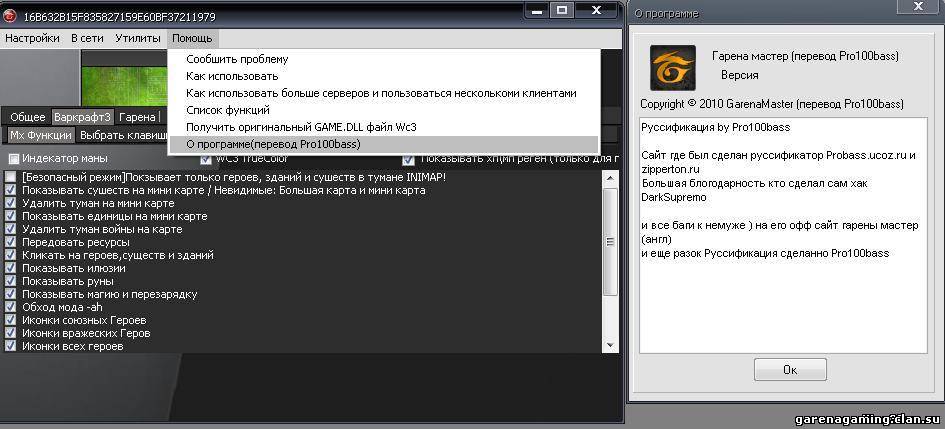The image size is (945, 429).
Task: Toggle Кликать на героев,существ и зданий
Action: pyautogui.click(x=10, y=255)
